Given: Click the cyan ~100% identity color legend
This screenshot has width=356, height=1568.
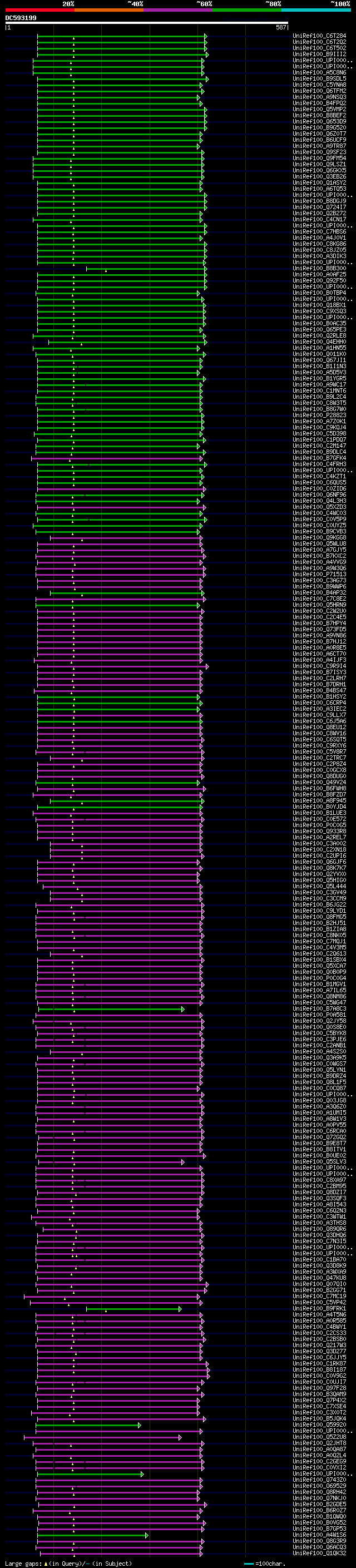Looking at the screenshot, I should click(x=316, y=10).
